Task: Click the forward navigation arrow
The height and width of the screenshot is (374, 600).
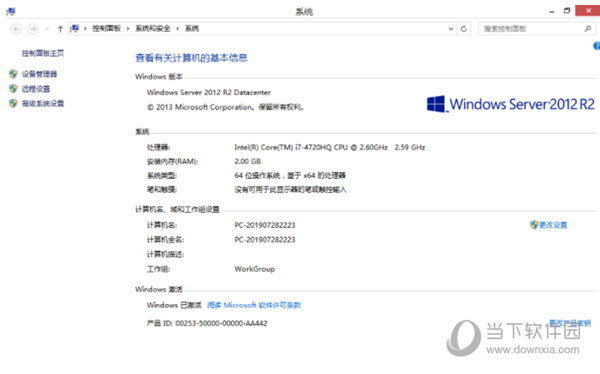Action: click(x=33, y=29)
